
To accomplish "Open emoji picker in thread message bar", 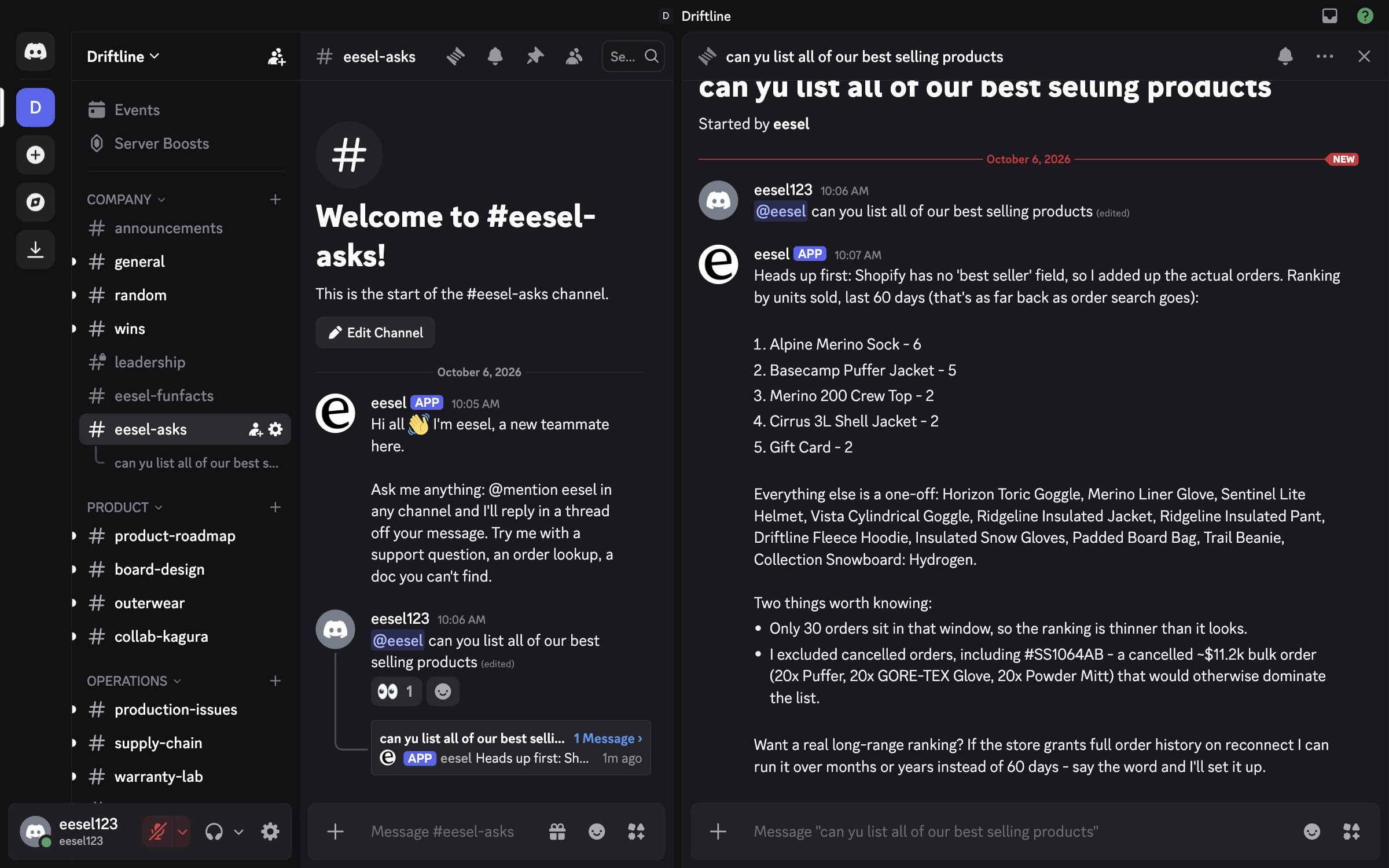I will (x=1312, y=832).
